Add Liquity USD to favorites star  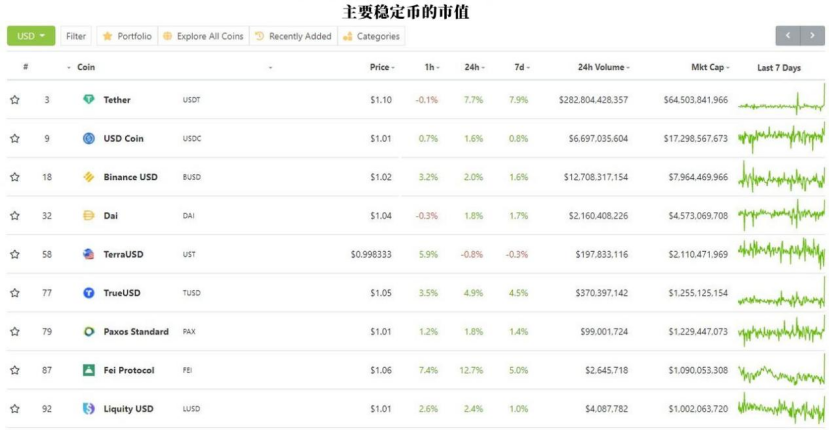(15, 409)
